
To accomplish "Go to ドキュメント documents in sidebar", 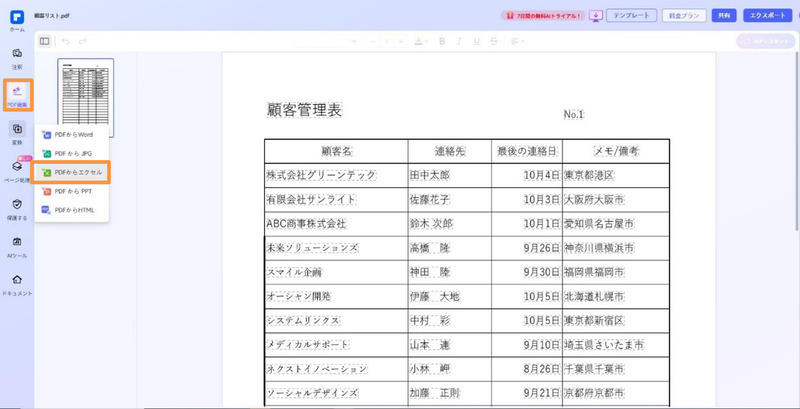I will pyautogui.click(x=17, y=284).
